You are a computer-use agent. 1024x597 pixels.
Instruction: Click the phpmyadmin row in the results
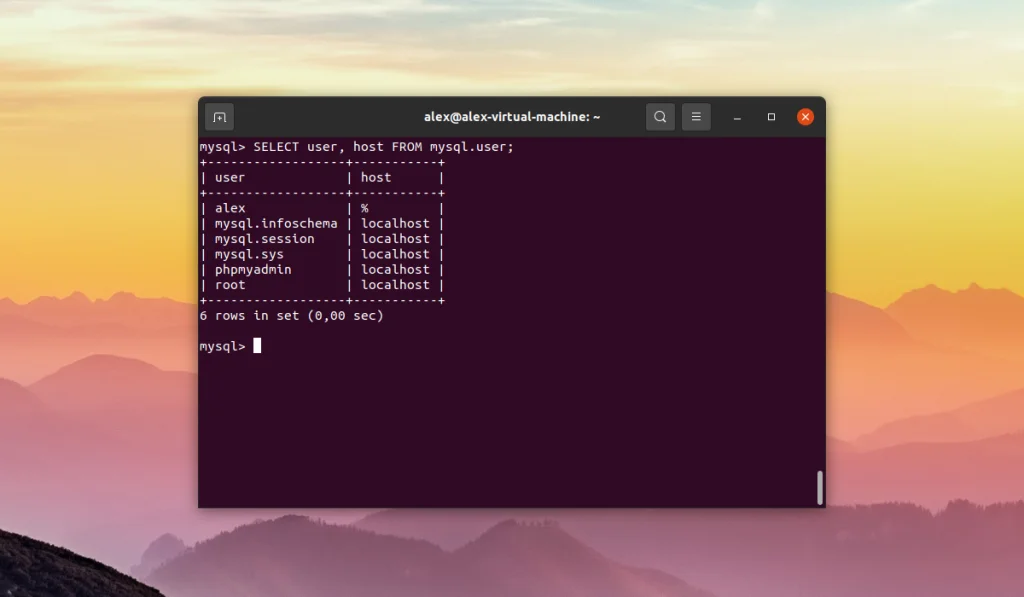(x=253, y=269)
